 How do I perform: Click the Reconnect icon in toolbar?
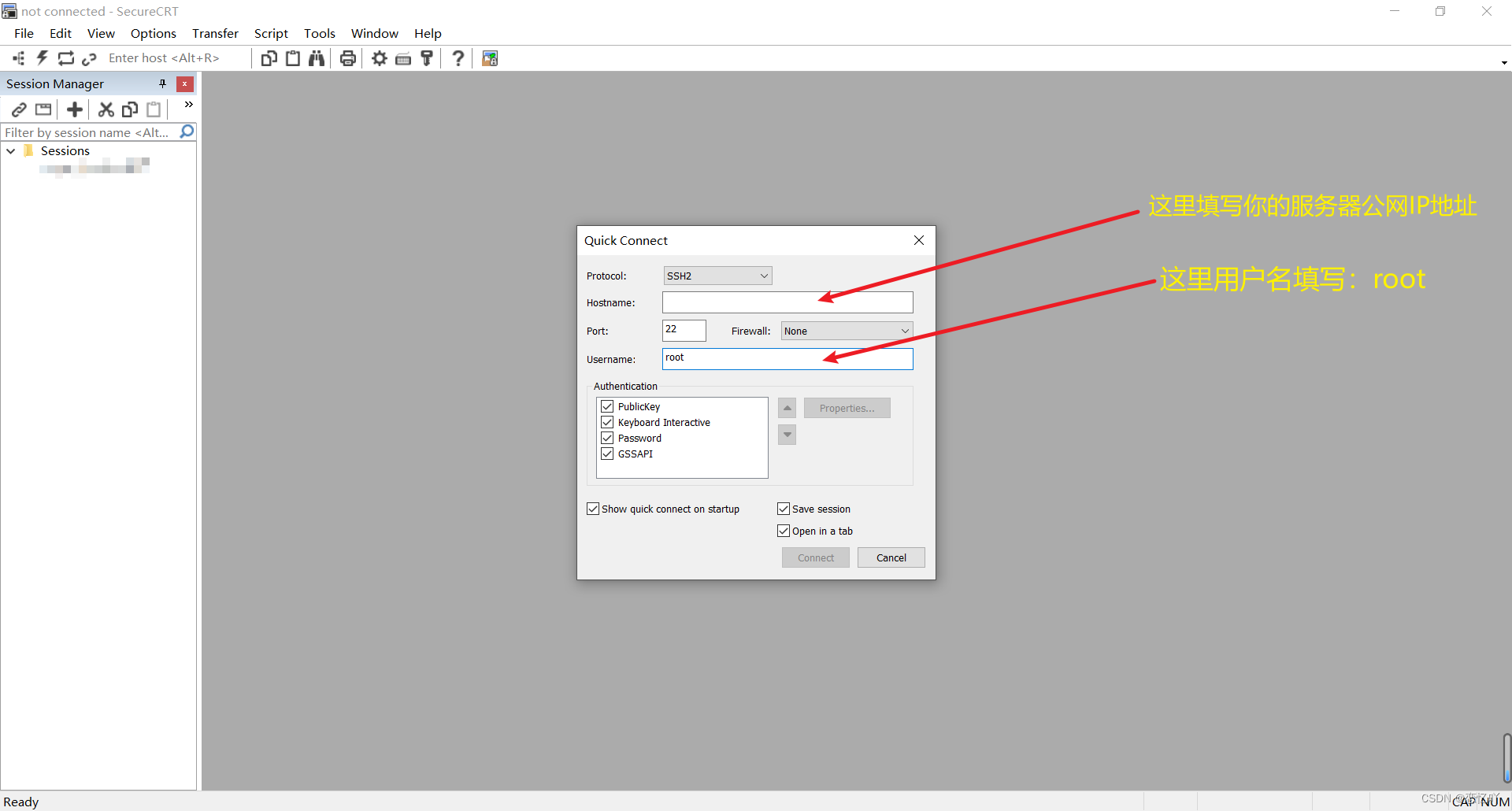click(x=66, y=58)
